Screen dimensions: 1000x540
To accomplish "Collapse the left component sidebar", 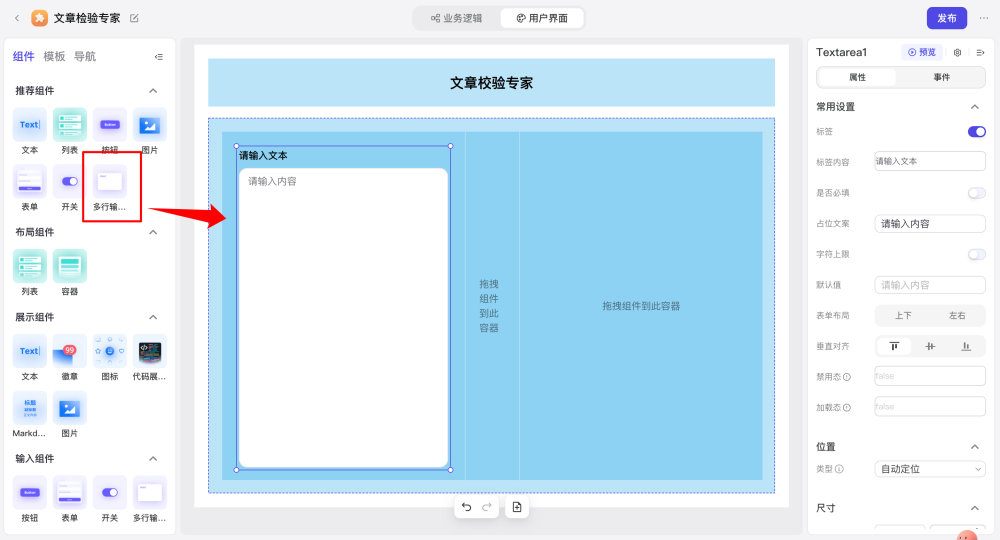I will pyautogui.click(x=159, y=57).
